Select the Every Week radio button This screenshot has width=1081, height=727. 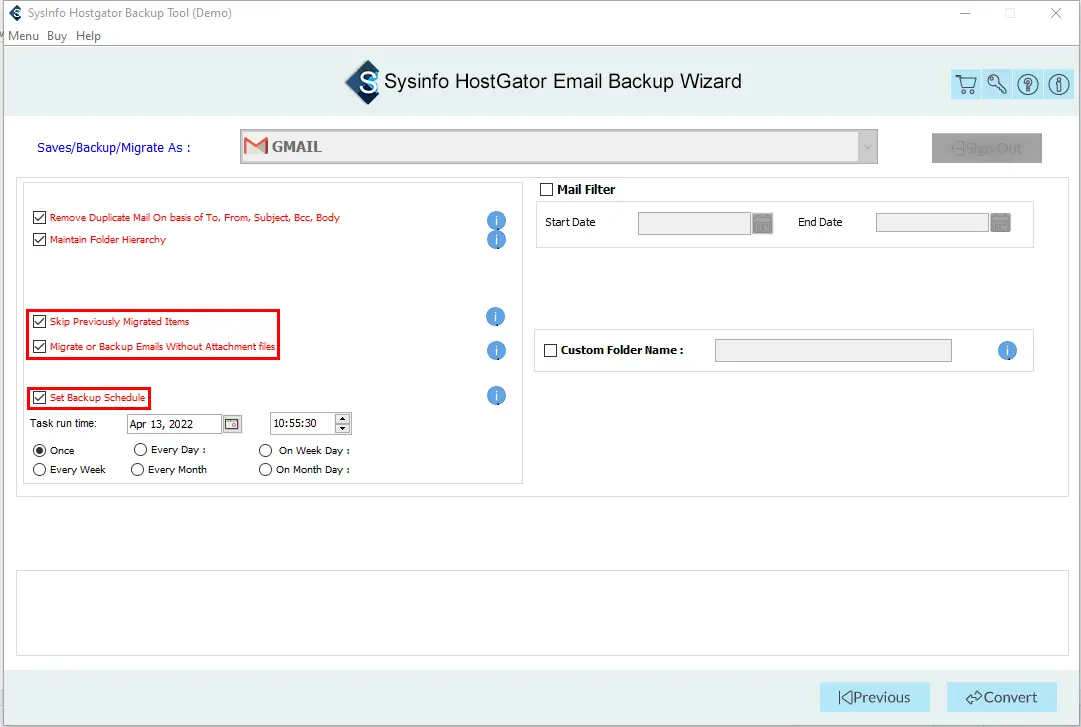click(x=39, y=470)
